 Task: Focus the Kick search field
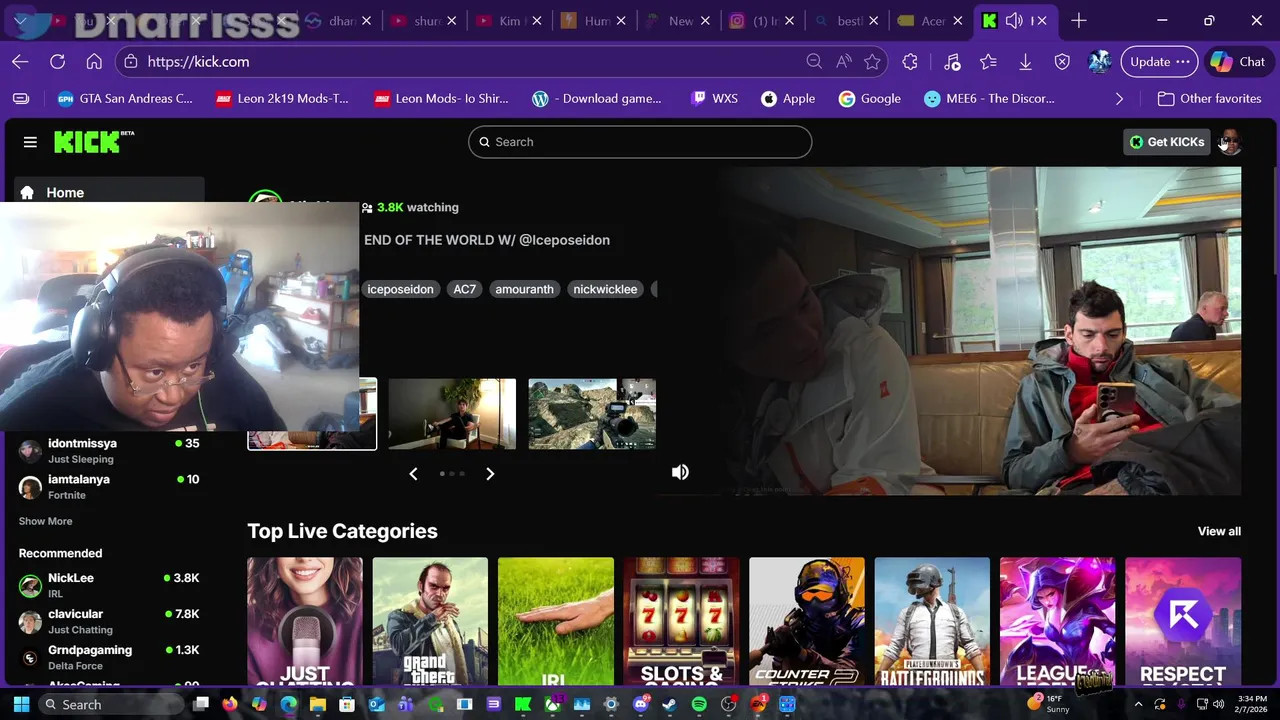click(640, 142)
